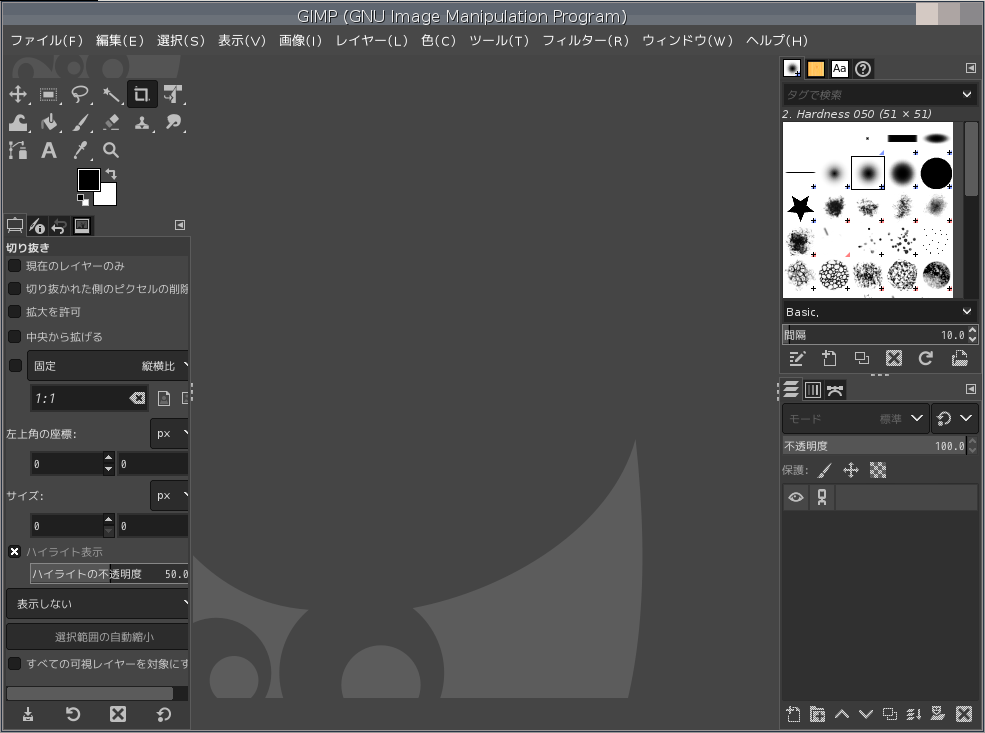Select the Smudge tool
The height and width of the screenshot is (733, 985).
coord(173,122)
